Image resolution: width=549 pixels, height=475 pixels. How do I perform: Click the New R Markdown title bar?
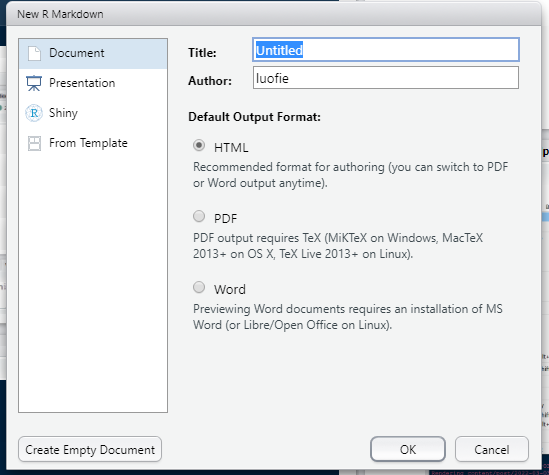(x=274, y=14)
